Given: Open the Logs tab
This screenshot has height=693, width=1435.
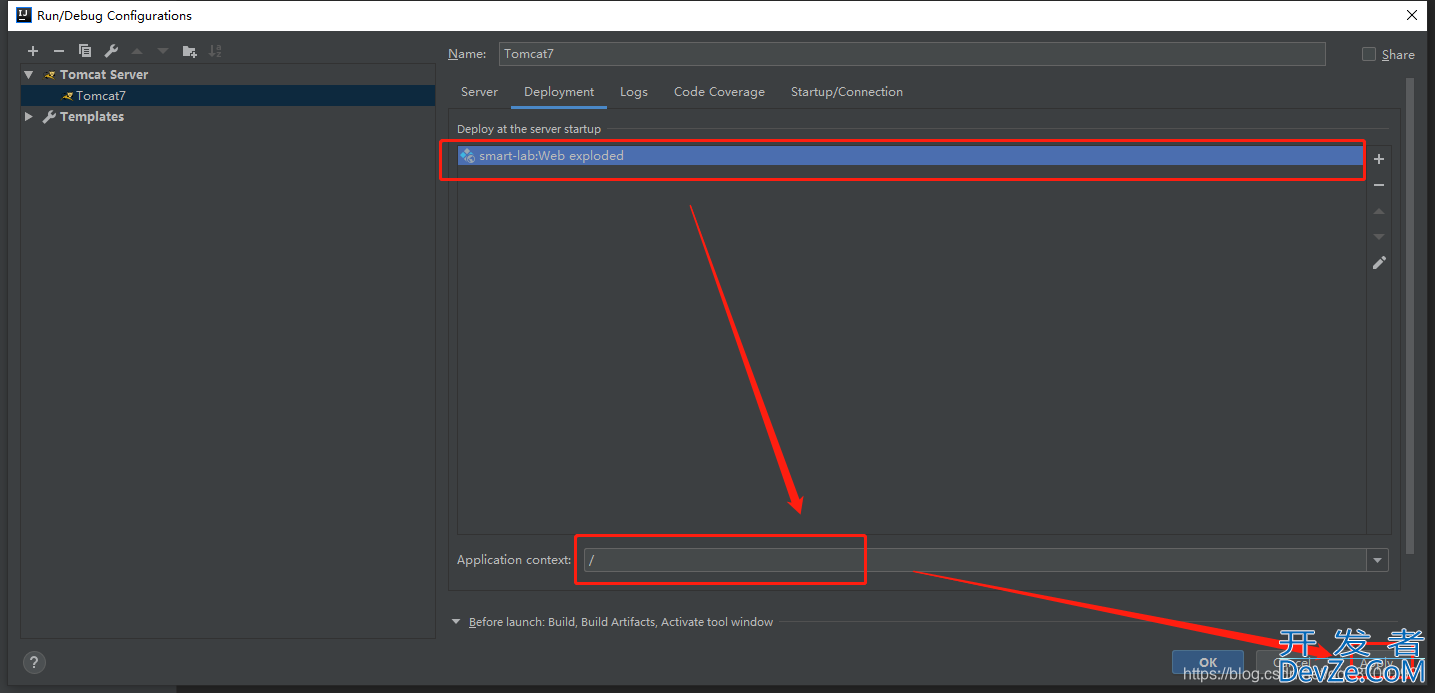Looking at the screenshot, I should point(634,92).
